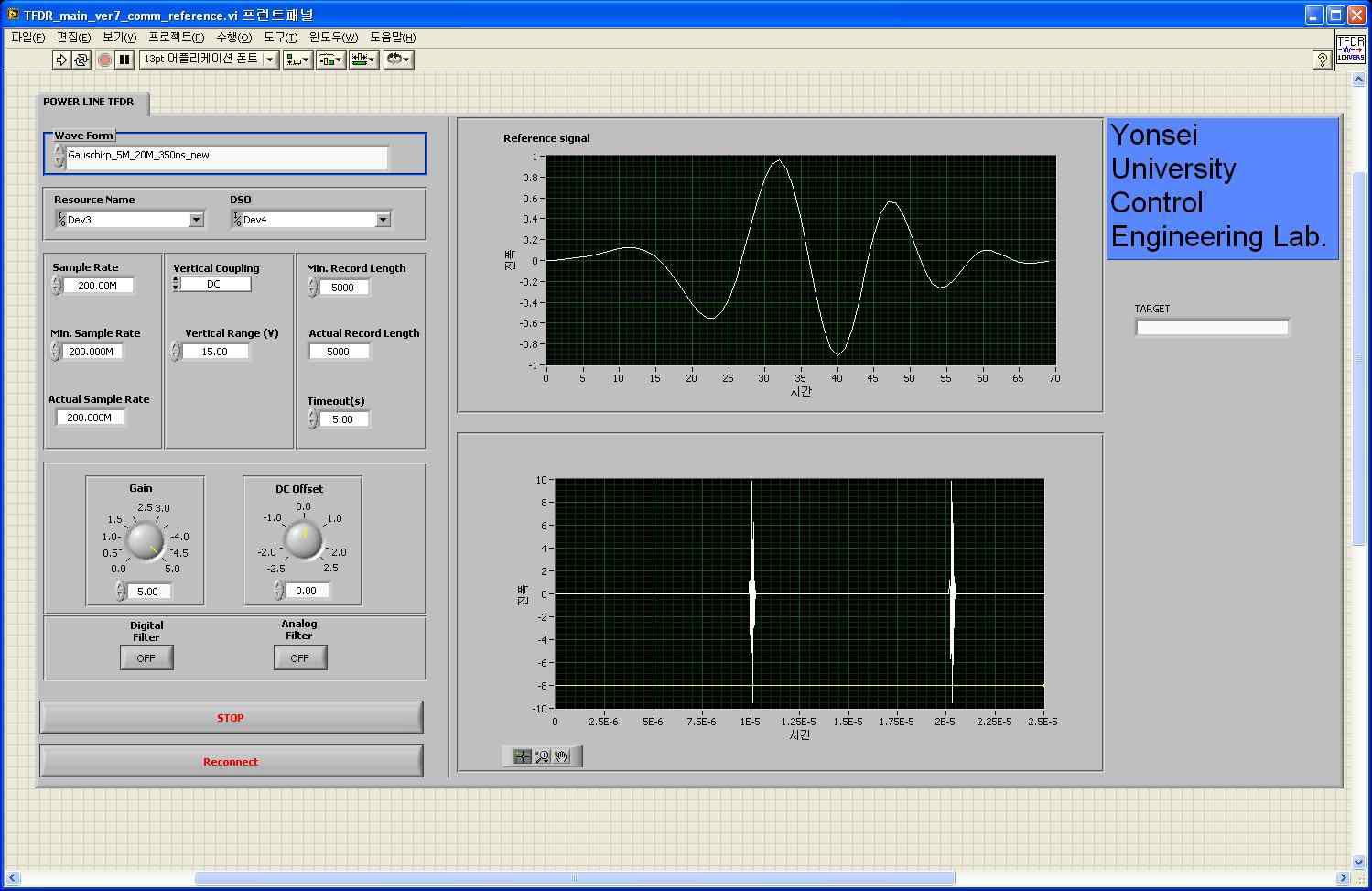Screen dimensions: 1372x891
Task: Select the graph zoom magnifier tool
Action: coord(542,756)
